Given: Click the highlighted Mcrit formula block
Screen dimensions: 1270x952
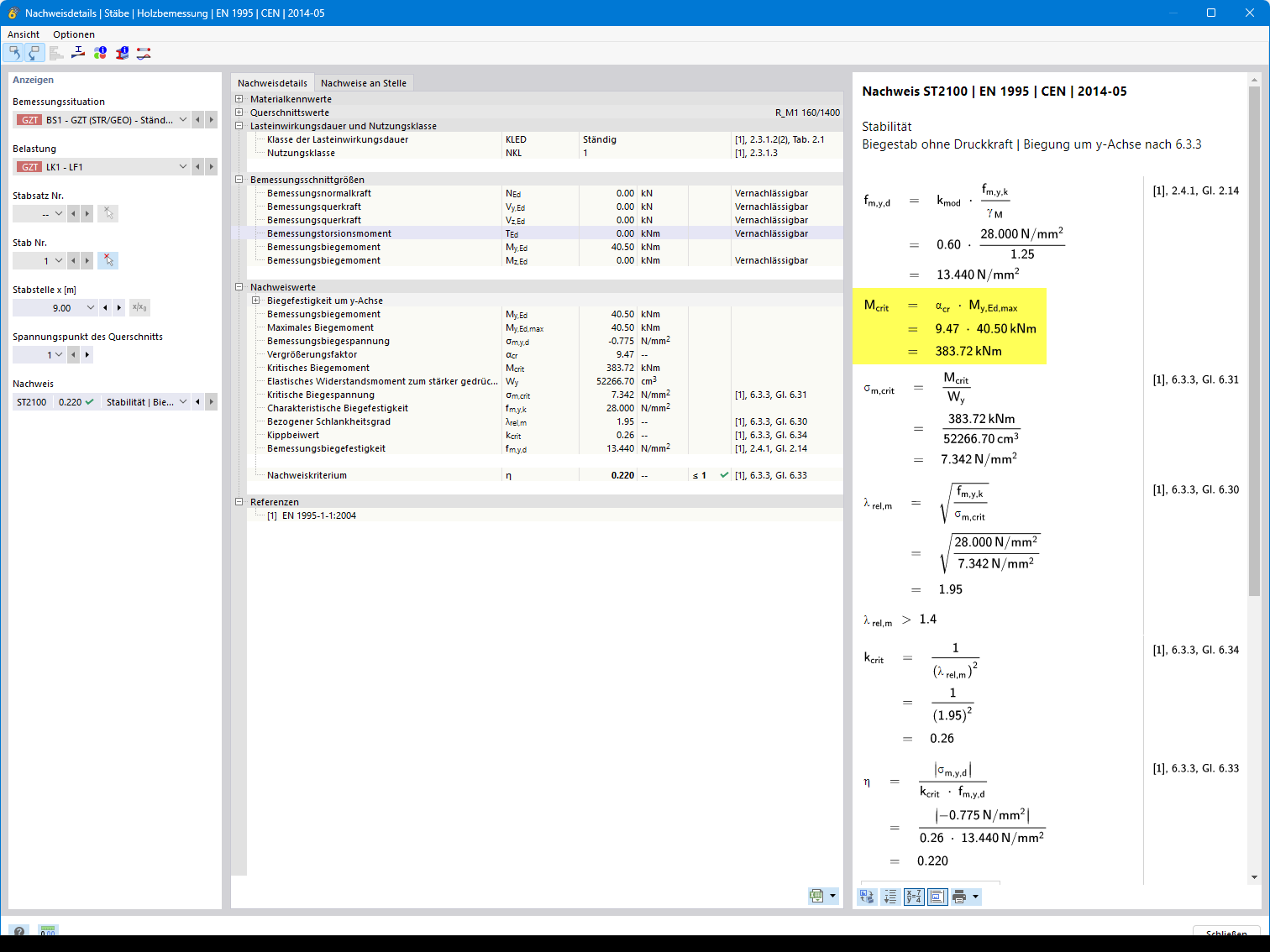Looking at the screenshot, I should [x=949, y=327].
